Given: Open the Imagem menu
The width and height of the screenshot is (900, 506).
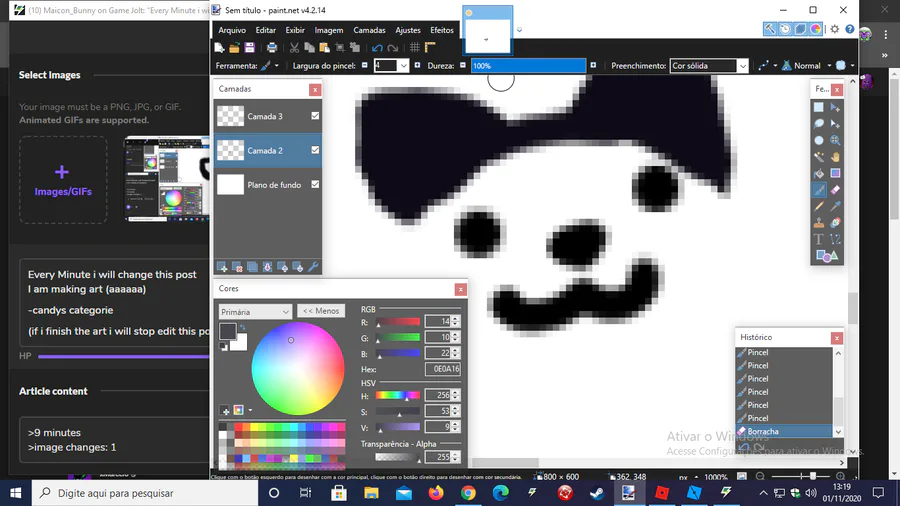Looking at the screenshot, I should click(x=329, y=30).
